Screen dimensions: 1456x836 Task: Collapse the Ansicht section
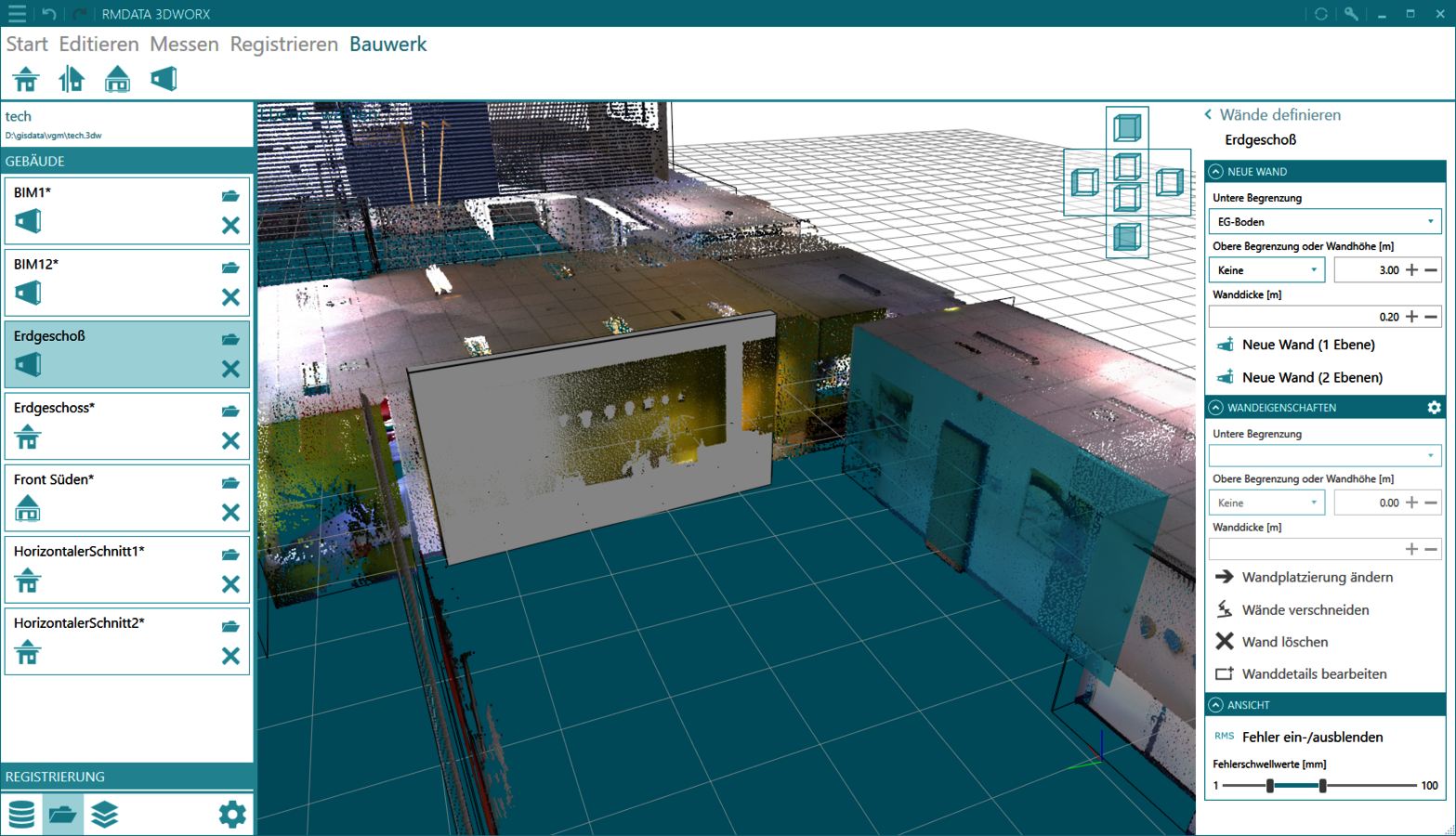point(1216,705)
